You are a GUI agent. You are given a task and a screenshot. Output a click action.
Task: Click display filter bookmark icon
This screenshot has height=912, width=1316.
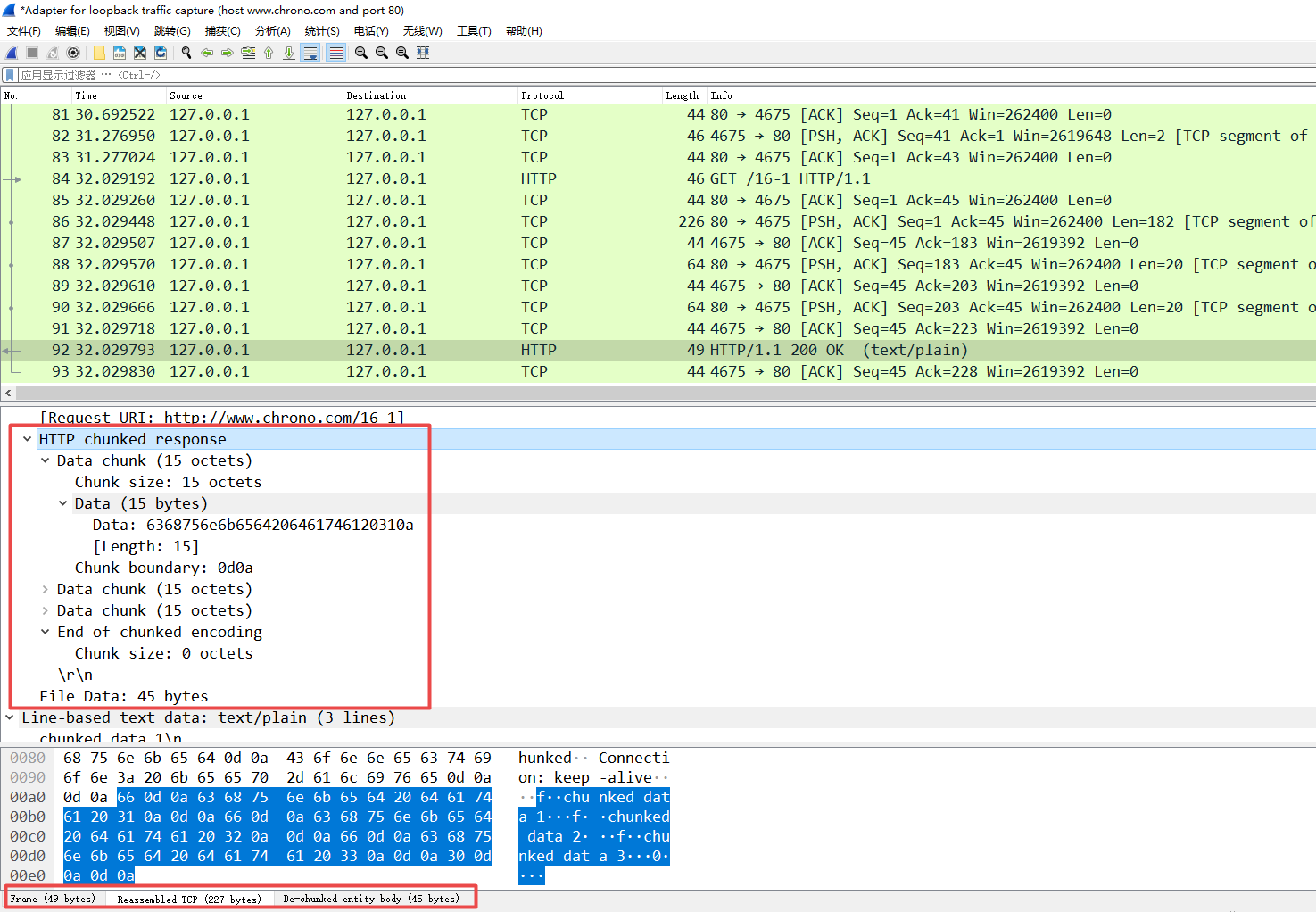(x=10, y=75)
